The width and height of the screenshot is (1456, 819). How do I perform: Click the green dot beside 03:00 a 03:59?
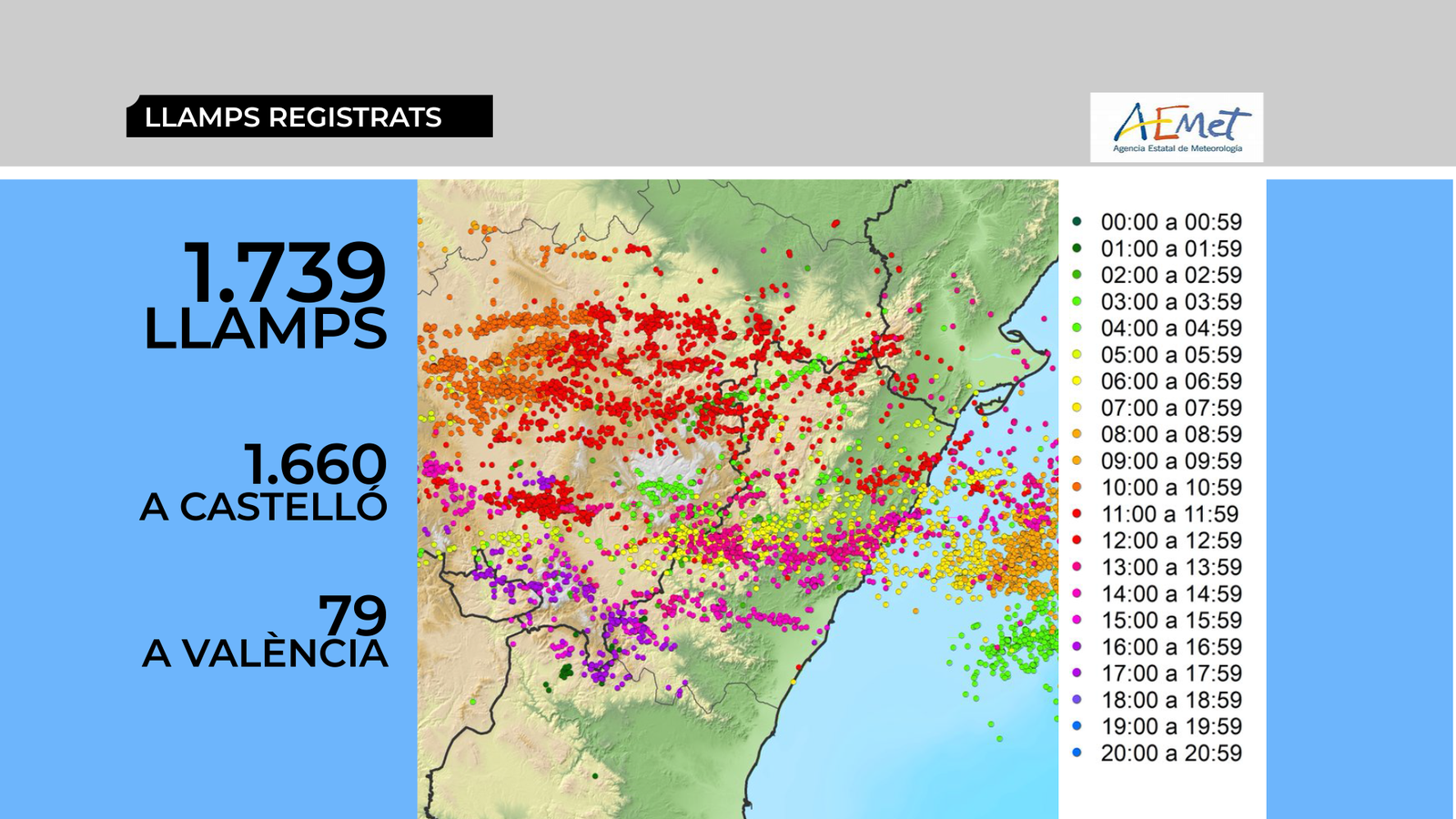click(x=1077, y=301)
